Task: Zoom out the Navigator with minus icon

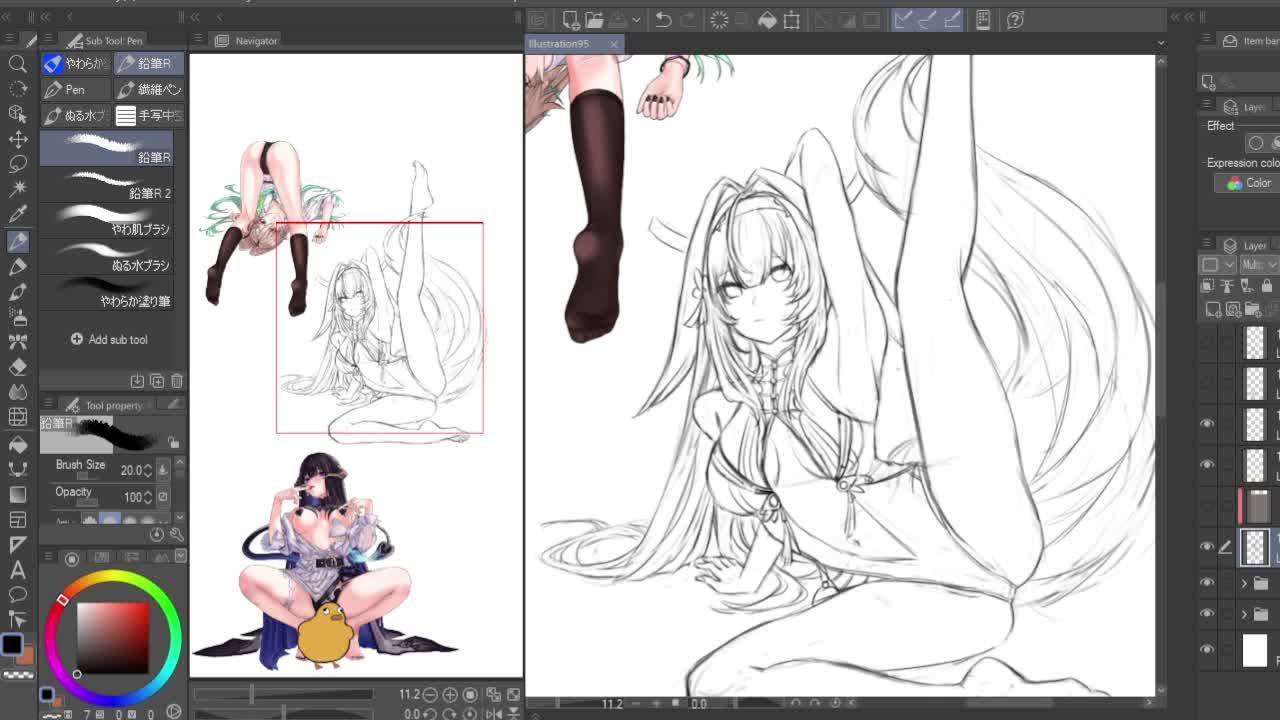Action: (x=431, y=694)
